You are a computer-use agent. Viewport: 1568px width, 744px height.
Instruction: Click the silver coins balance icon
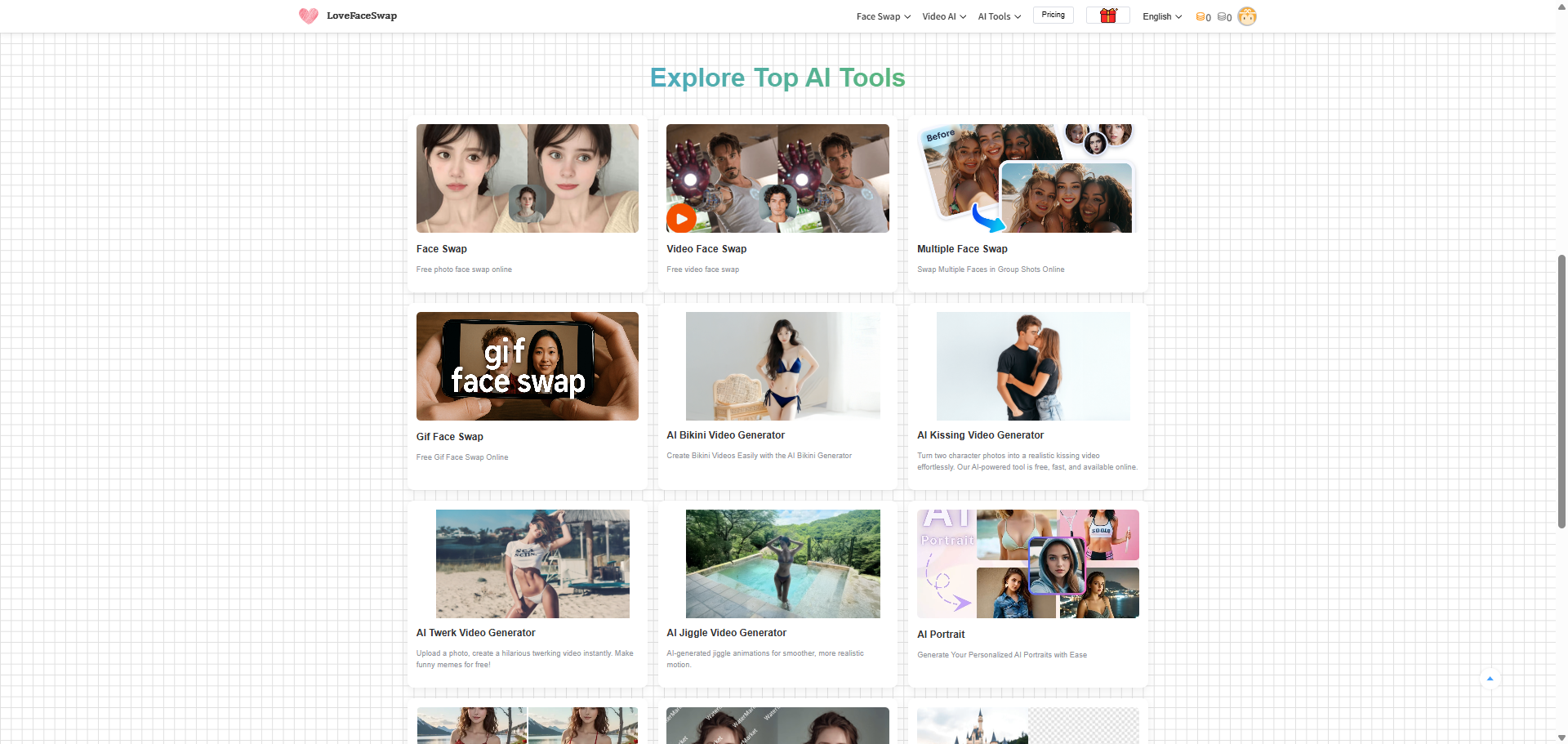[x=1223, y=16]
